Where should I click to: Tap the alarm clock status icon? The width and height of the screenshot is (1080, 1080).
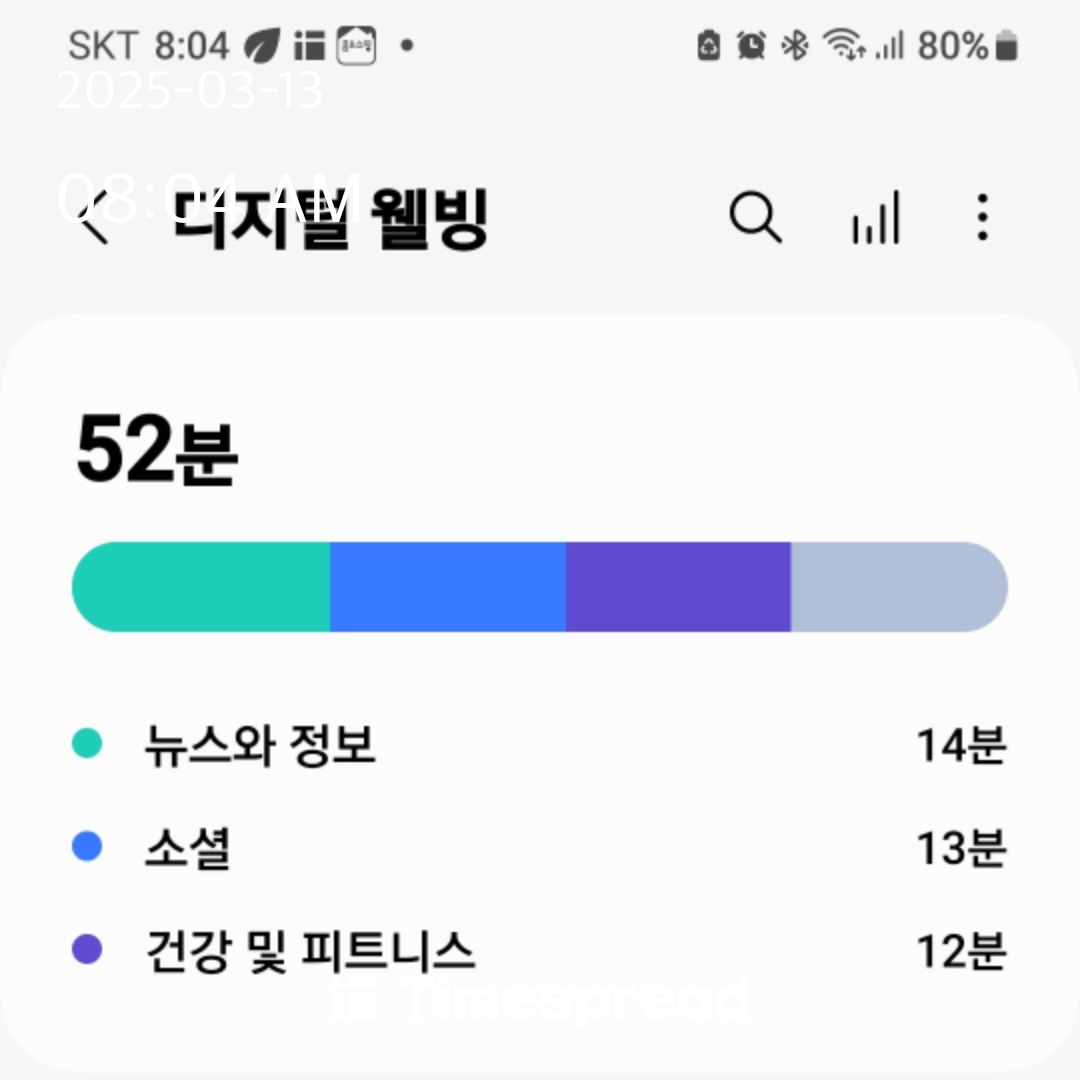(751, 45)
